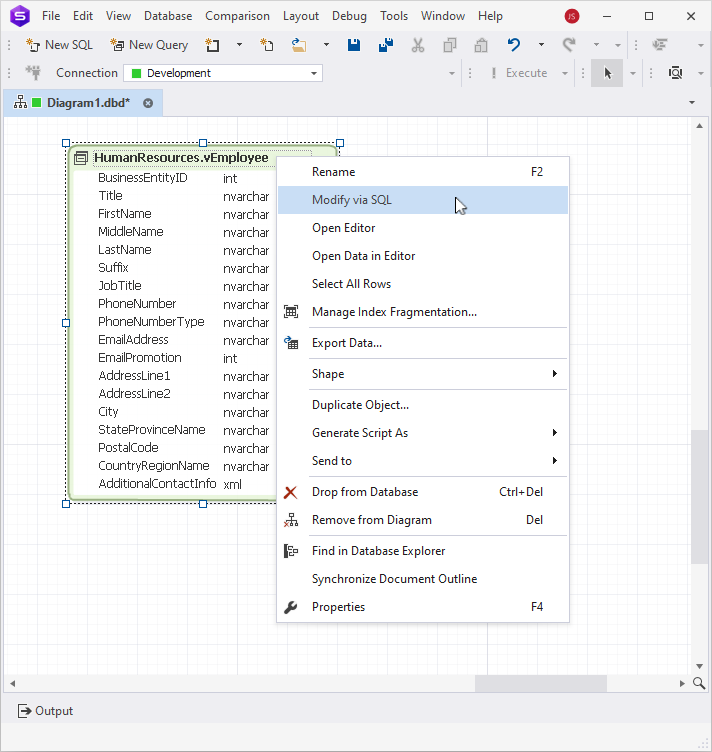
Task: Close the Diagram1.dbd tab
Action: tap(148, 103)
